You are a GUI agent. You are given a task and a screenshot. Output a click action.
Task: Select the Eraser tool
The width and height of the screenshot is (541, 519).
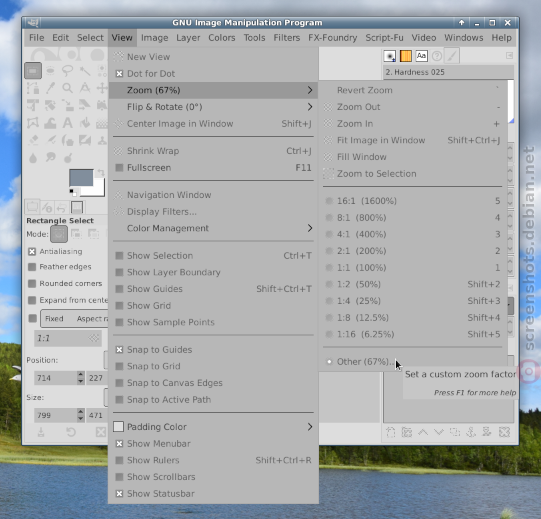33,140
